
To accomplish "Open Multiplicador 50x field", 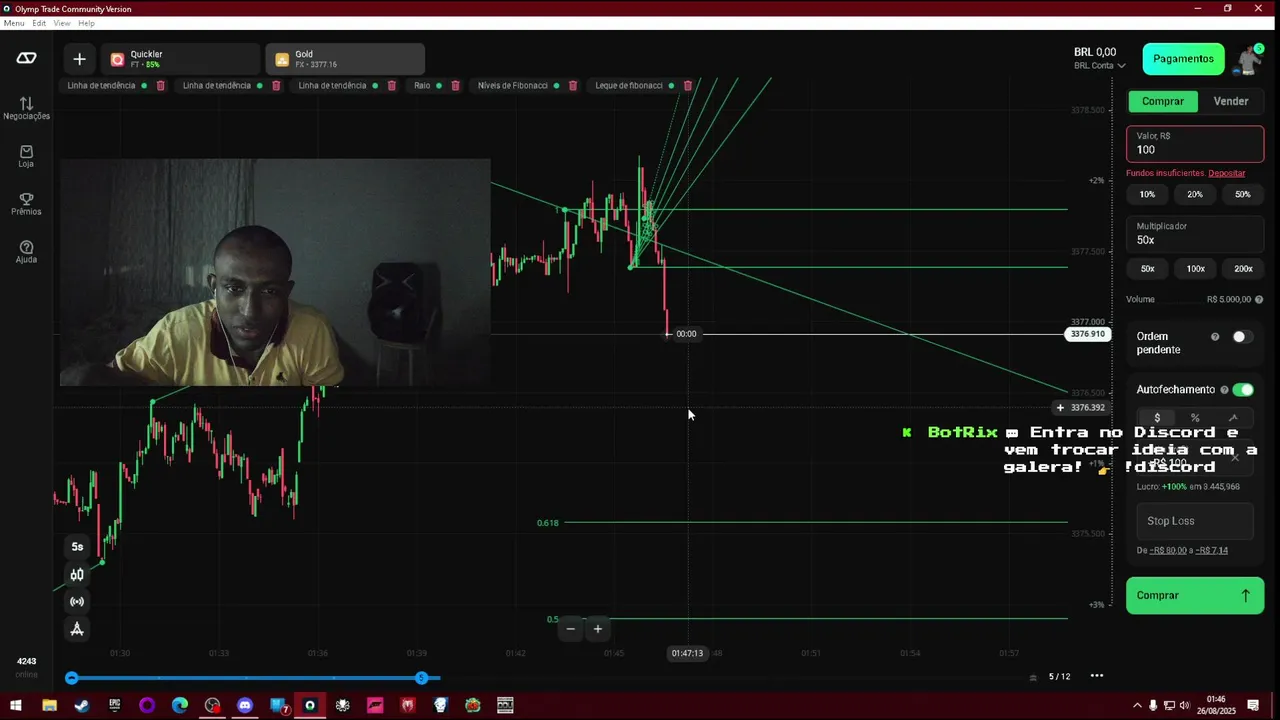I will [1195, 234].
